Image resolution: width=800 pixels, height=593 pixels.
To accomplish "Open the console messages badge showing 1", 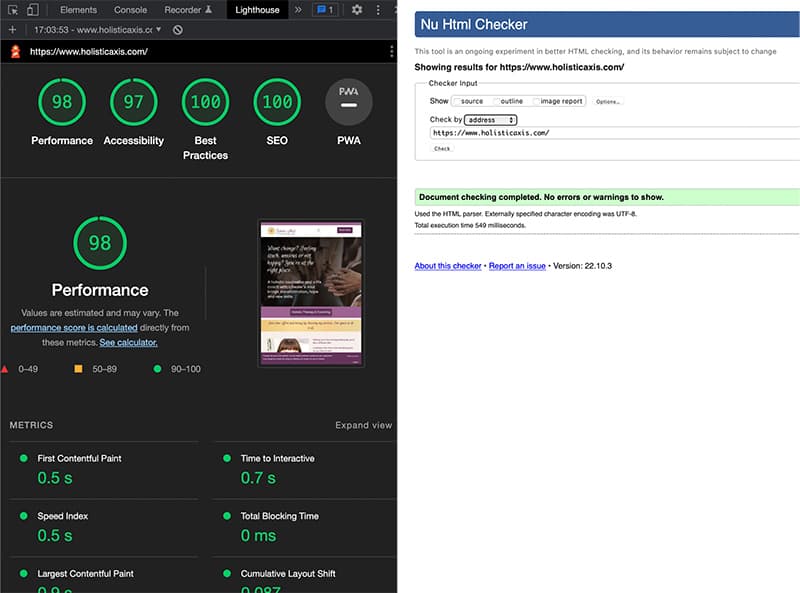I will 325,10.
